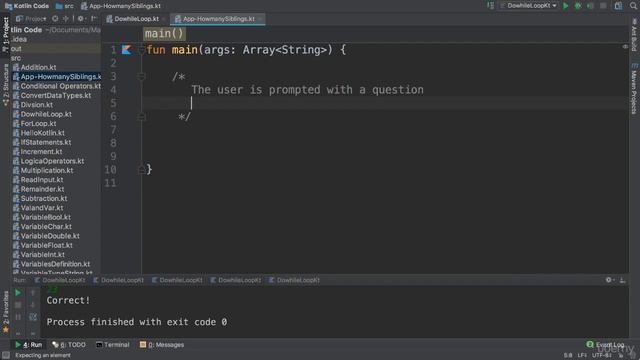Open the Event Log in status bar
The height and width of the screenshot is (360, 640).
point(606,345)
